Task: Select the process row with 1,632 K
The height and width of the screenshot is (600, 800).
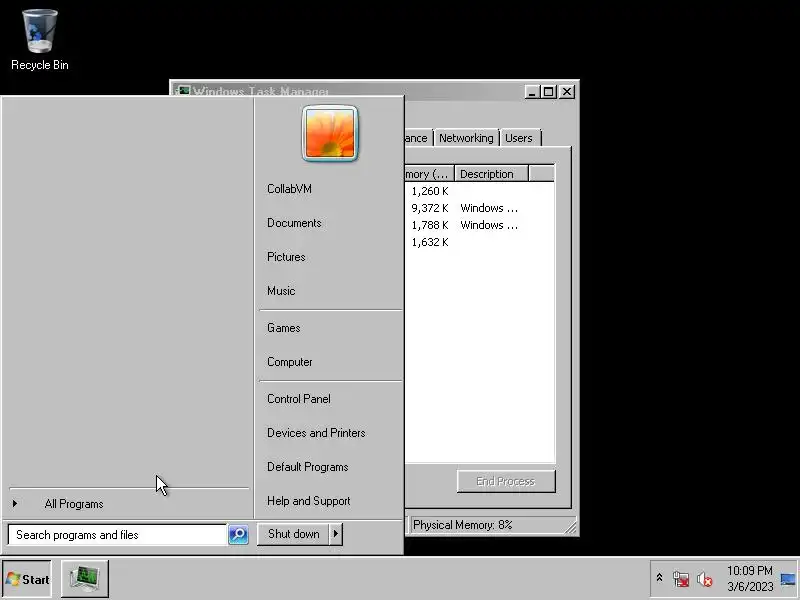Action: [480, 242]
